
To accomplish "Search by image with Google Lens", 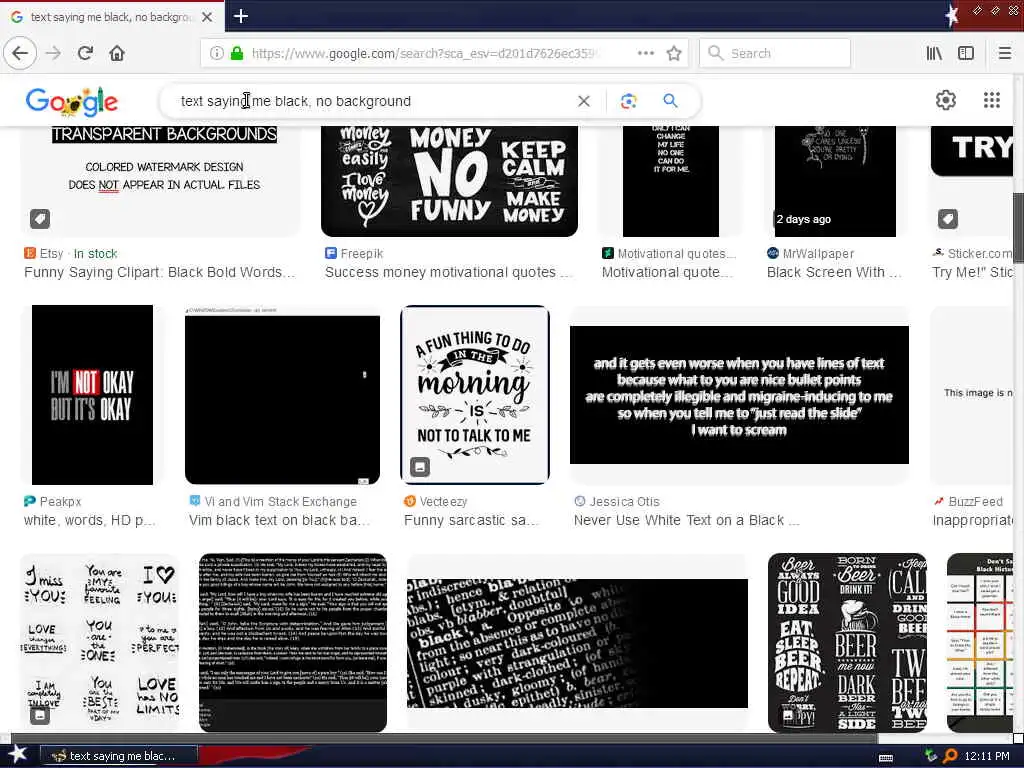I will click(x=628, y=101).
